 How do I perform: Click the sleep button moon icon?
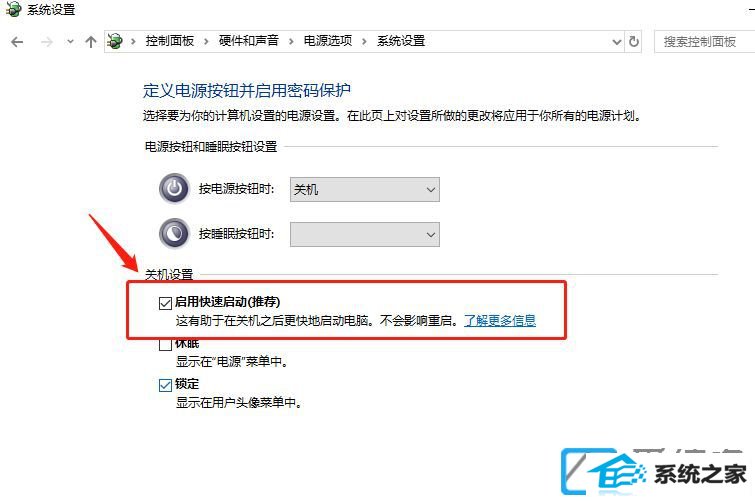tap(174, 233)
